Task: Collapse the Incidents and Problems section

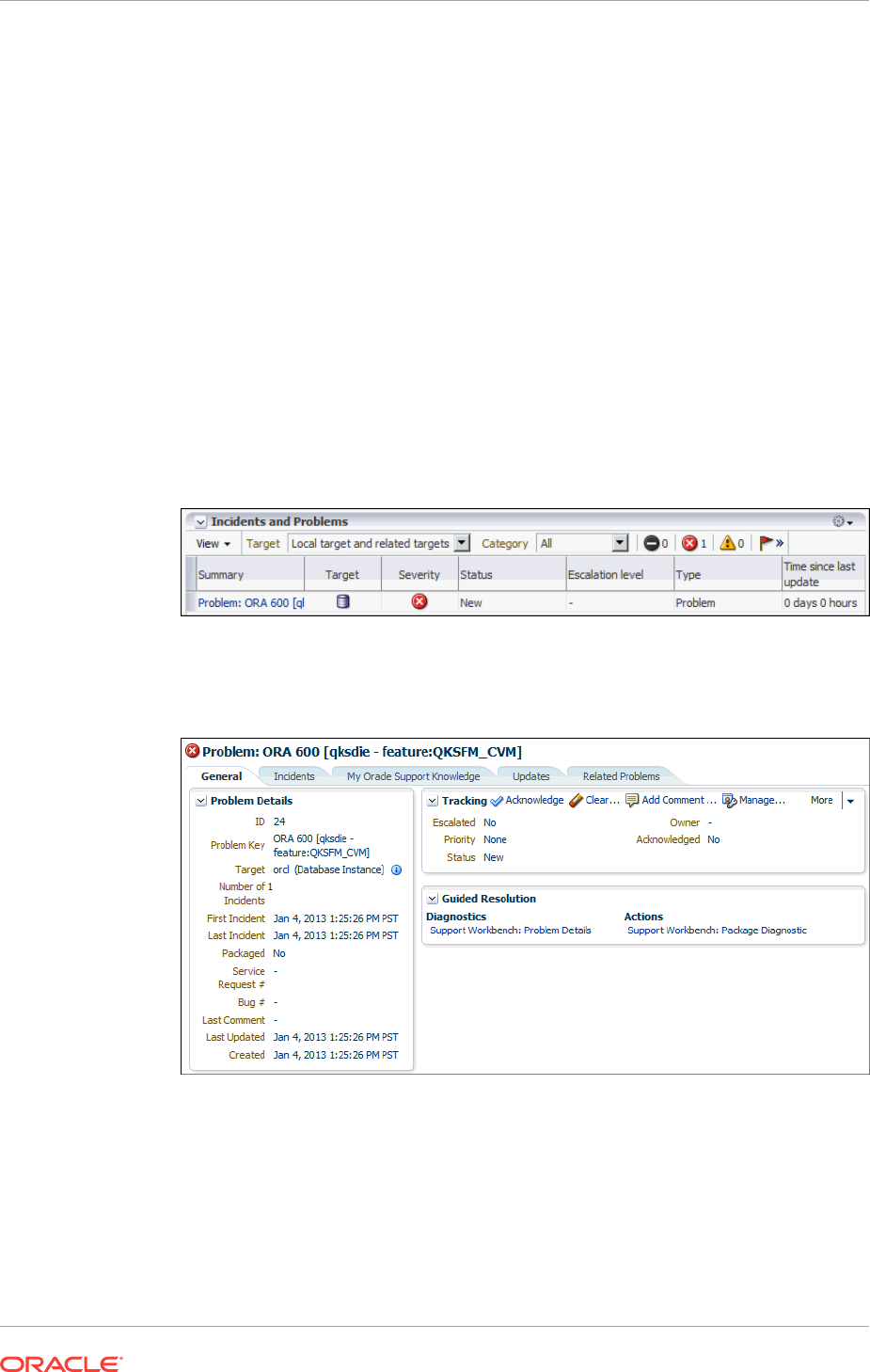Action: [200, 522]
